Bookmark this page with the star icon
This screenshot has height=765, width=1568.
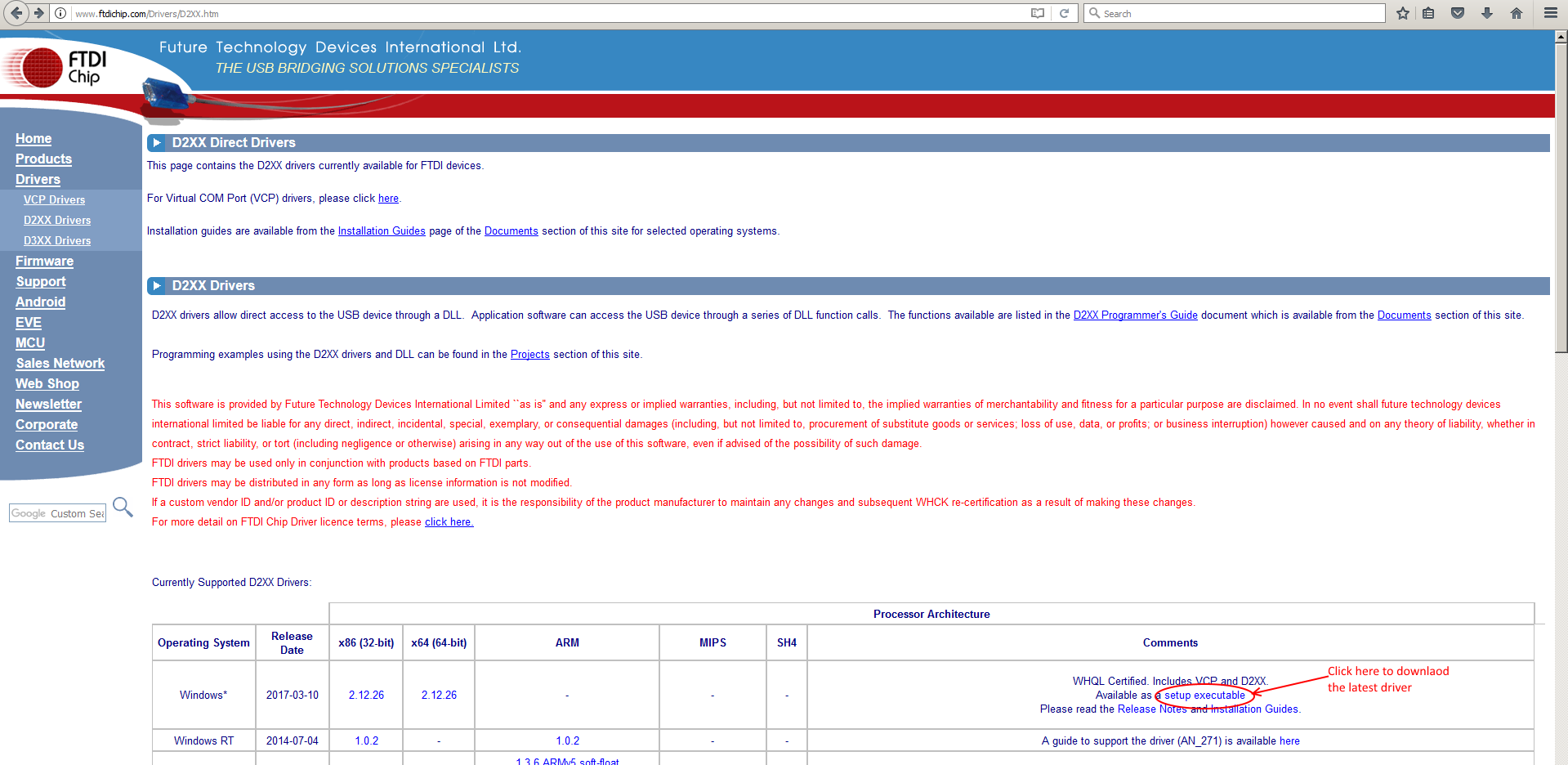1403,13
